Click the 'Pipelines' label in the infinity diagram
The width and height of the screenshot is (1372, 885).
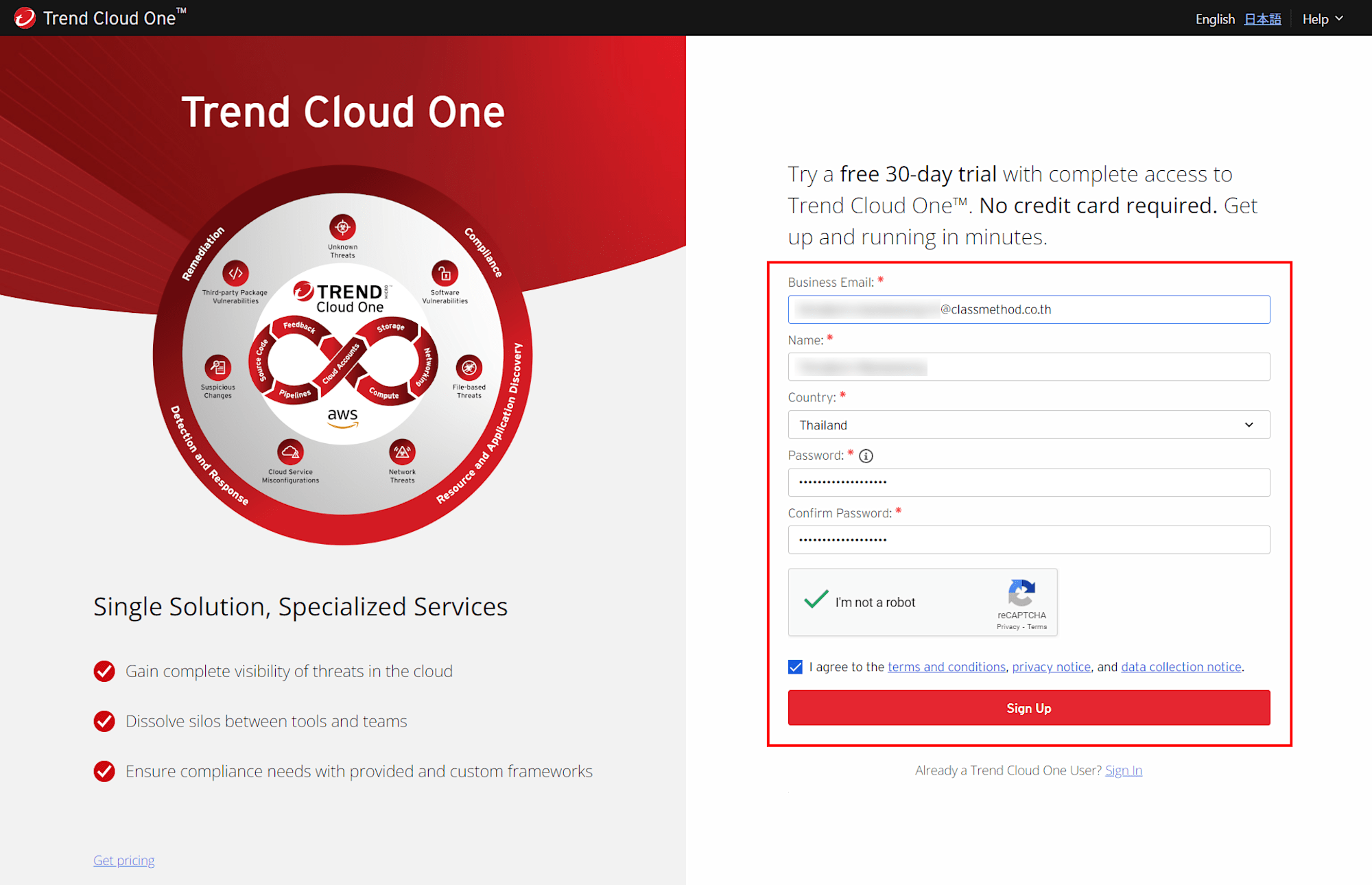point(295,394)
